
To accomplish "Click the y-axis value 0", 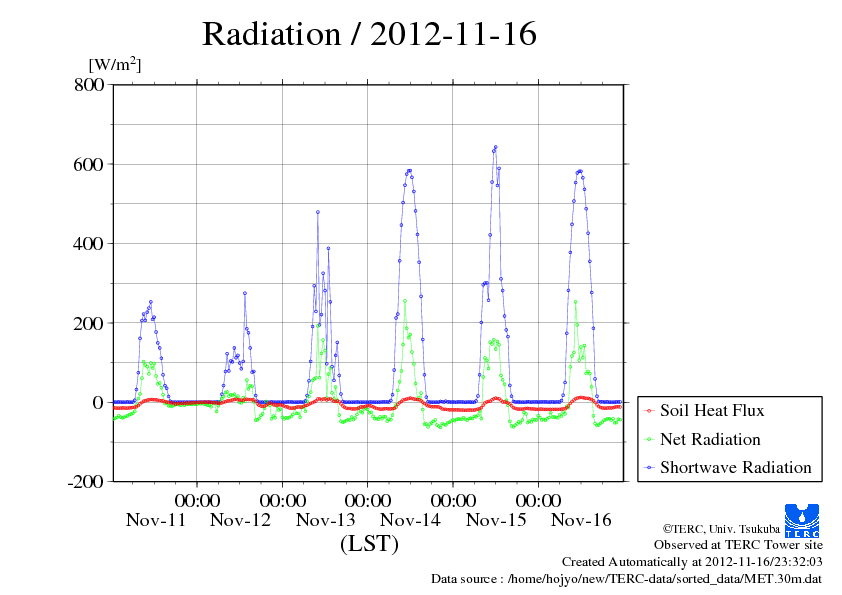I will [x=98, y=402].
